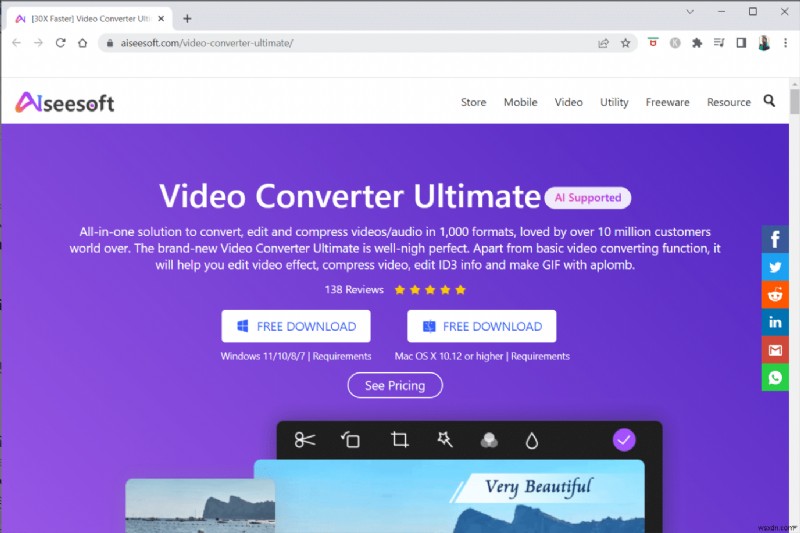Open Mac Requirements link
Image resolution: width=800 pixels, height=533 pixels.
pos(540,356)
